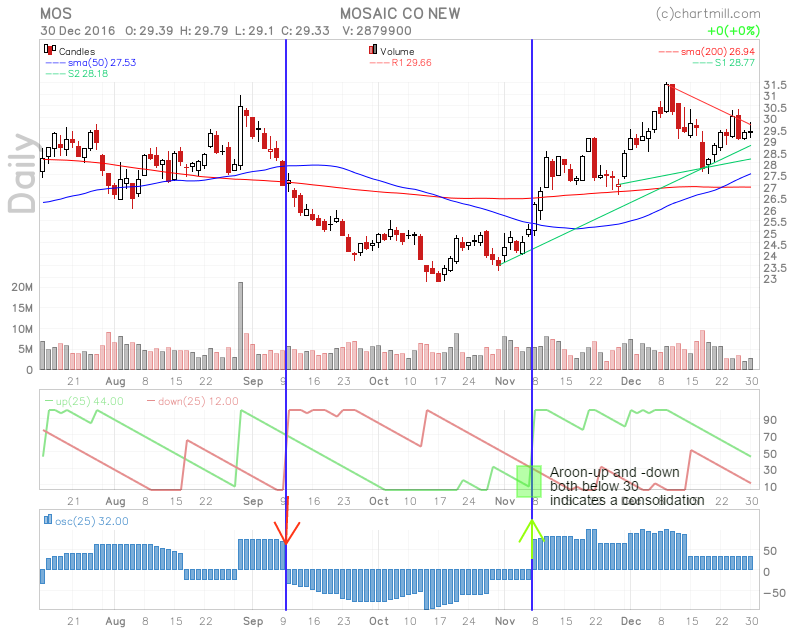The height and width of the screenshot is (630, 800).
Task: Click the mid-October lowest oscillator bar
Action: pos(427,589)
